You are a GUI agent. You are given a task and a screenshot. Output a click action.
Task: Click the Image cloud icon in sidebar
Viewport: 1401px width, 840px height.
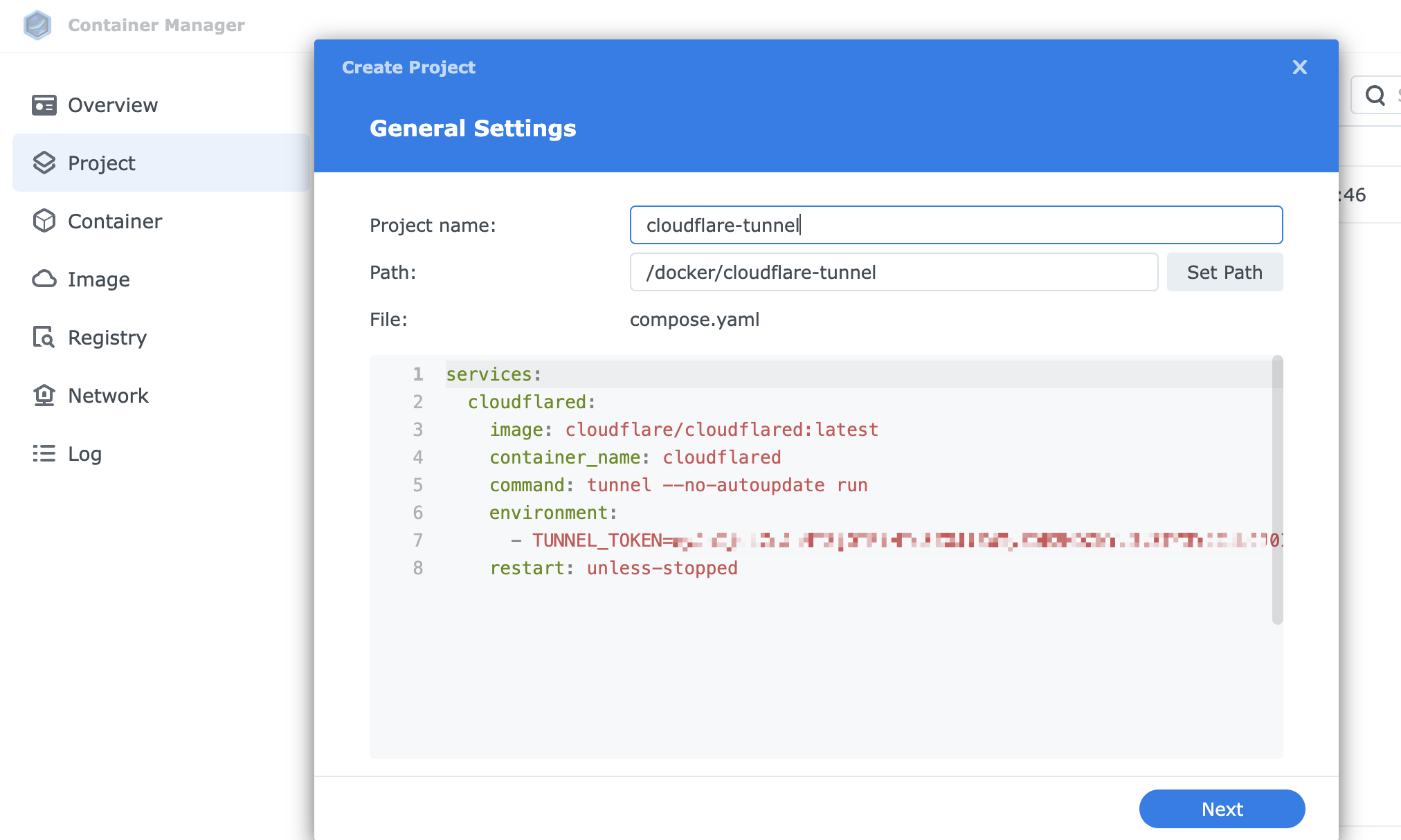click(44, 279)
